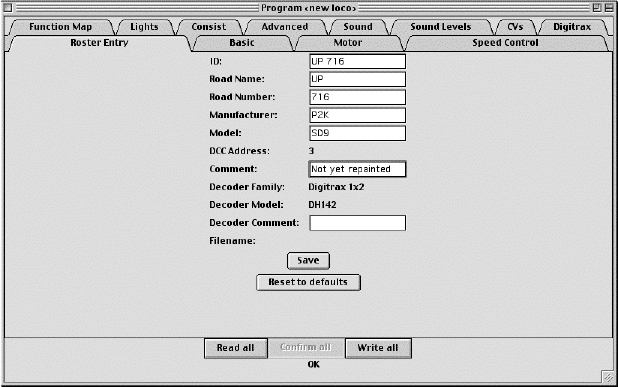Click the Manufacturer field showing P2K
The height and width of the screenshot is (387, 618).
pyautogui.click(x=357, y=115)
